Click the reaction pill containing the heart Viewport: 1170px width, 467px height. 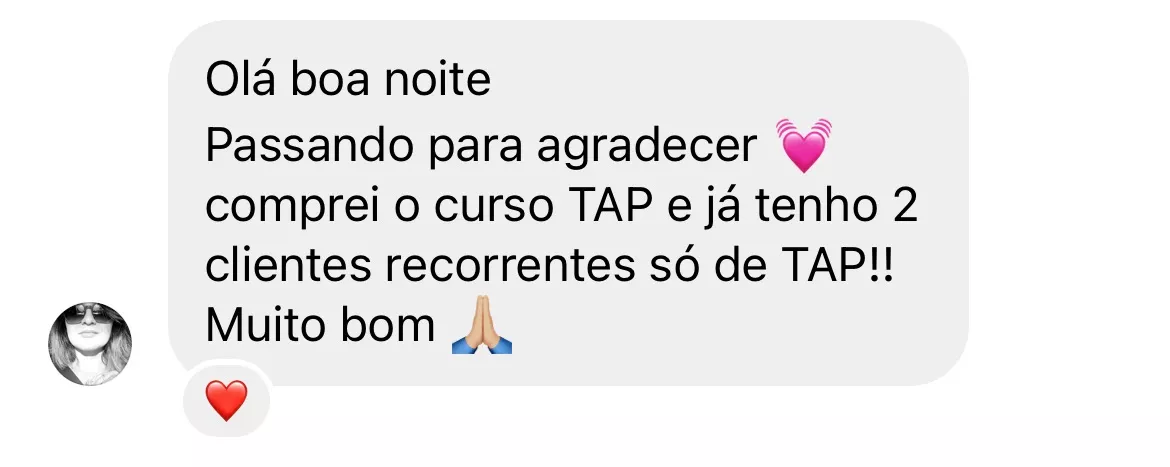coord(227,401)
